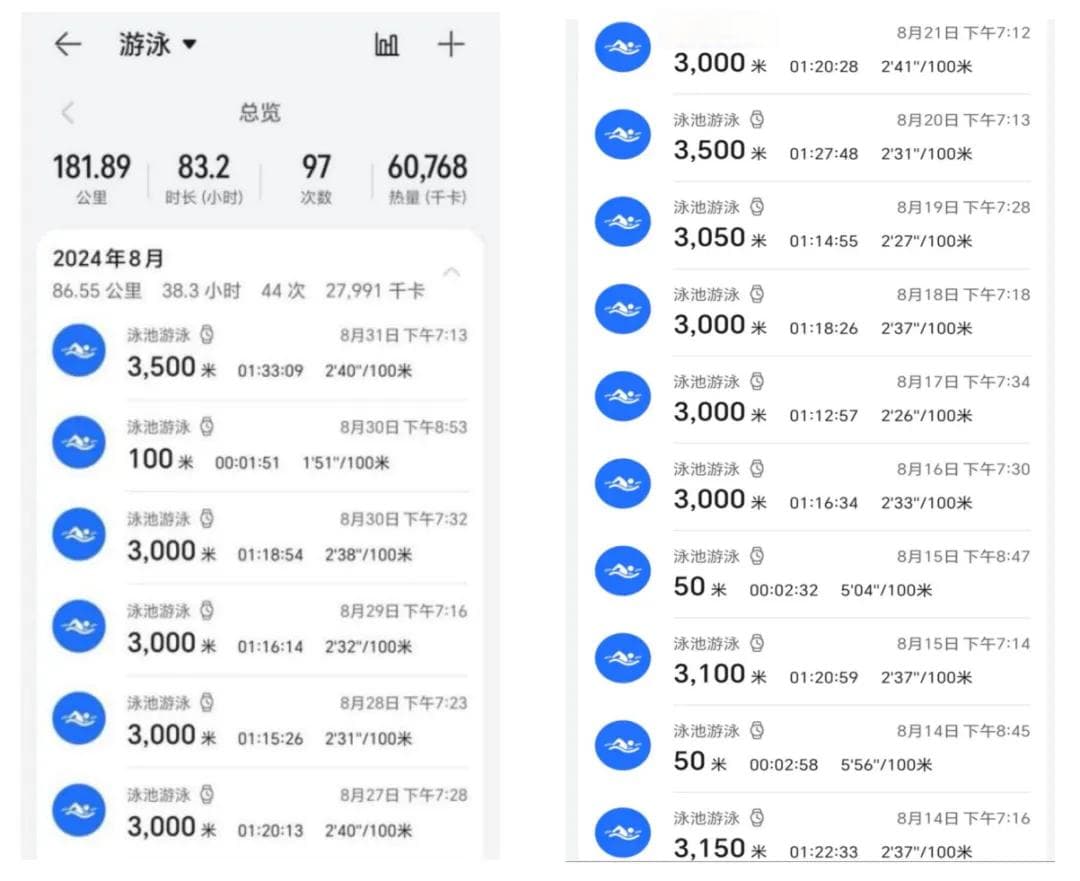Image resolution: width=1080 pixels, height=881 pixels.
Task: Click the 97 次数 count value
Action: (316, 178)
